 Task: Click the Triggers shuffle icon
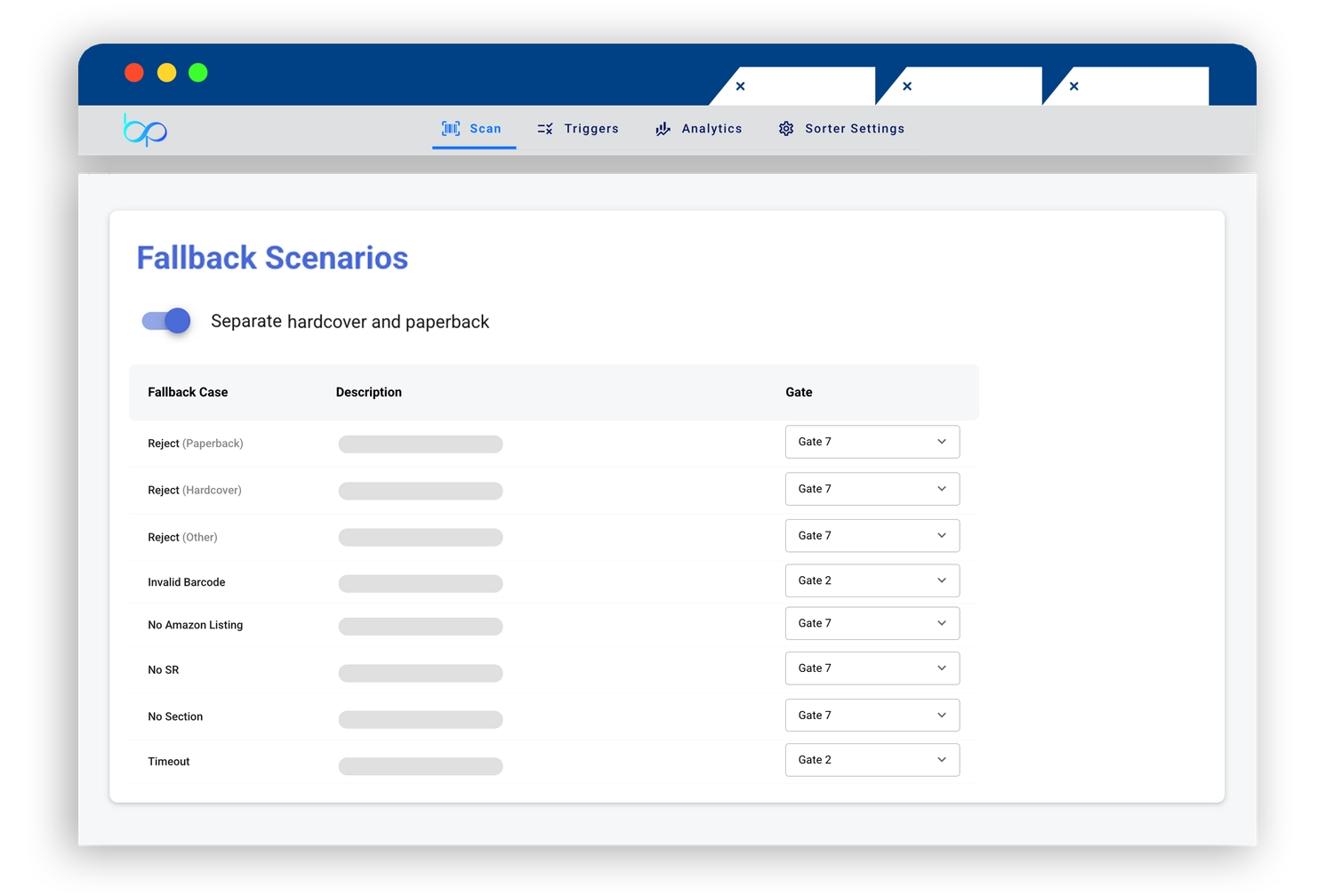click(x=545, y=129)
